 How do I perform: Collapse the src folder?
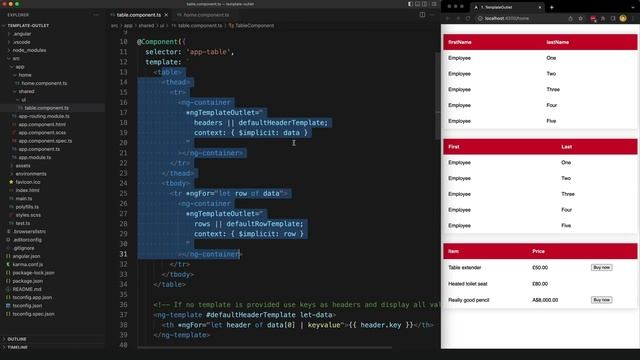[x=16, y=58]
